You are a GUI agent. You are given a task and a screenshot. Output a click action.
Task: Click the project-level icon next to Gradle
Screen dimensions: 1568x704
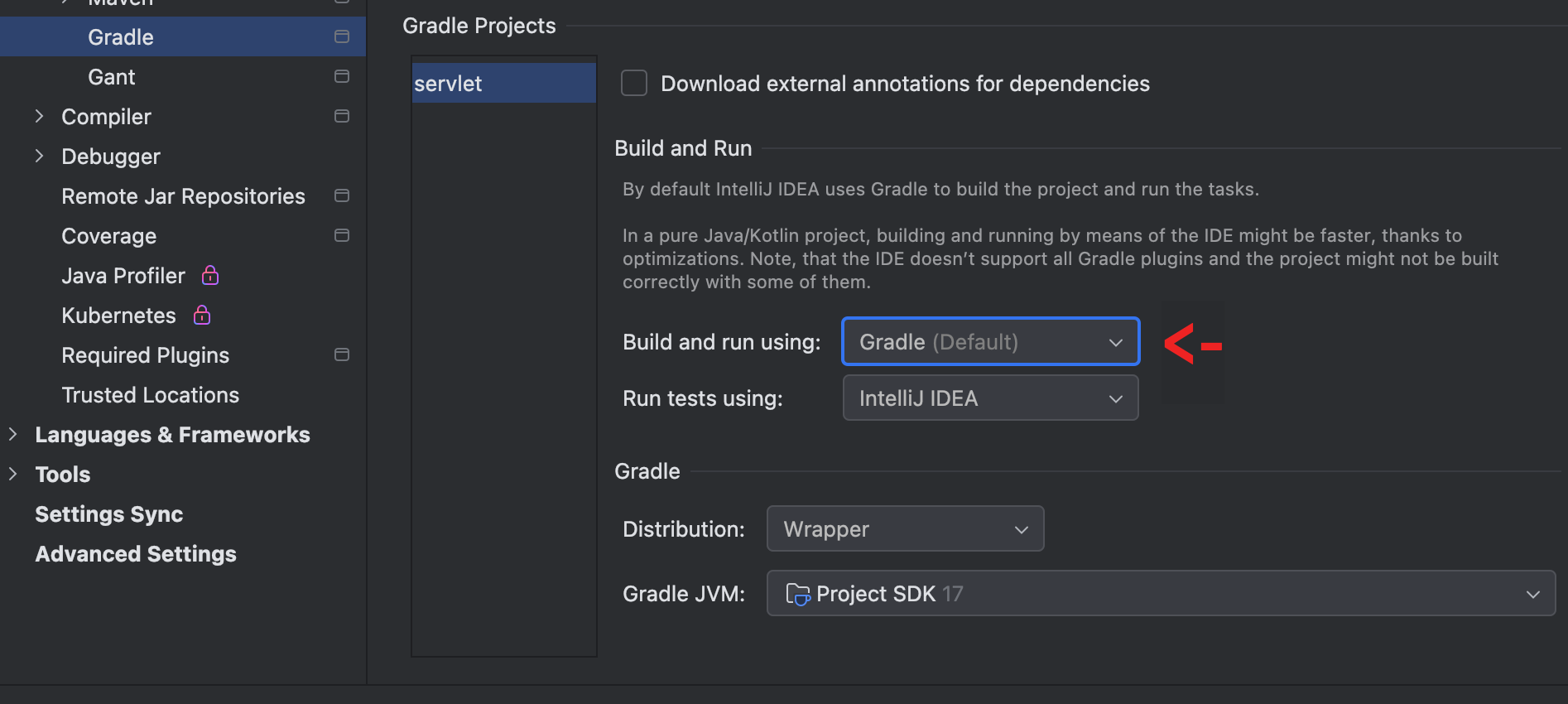click(341, 36)
